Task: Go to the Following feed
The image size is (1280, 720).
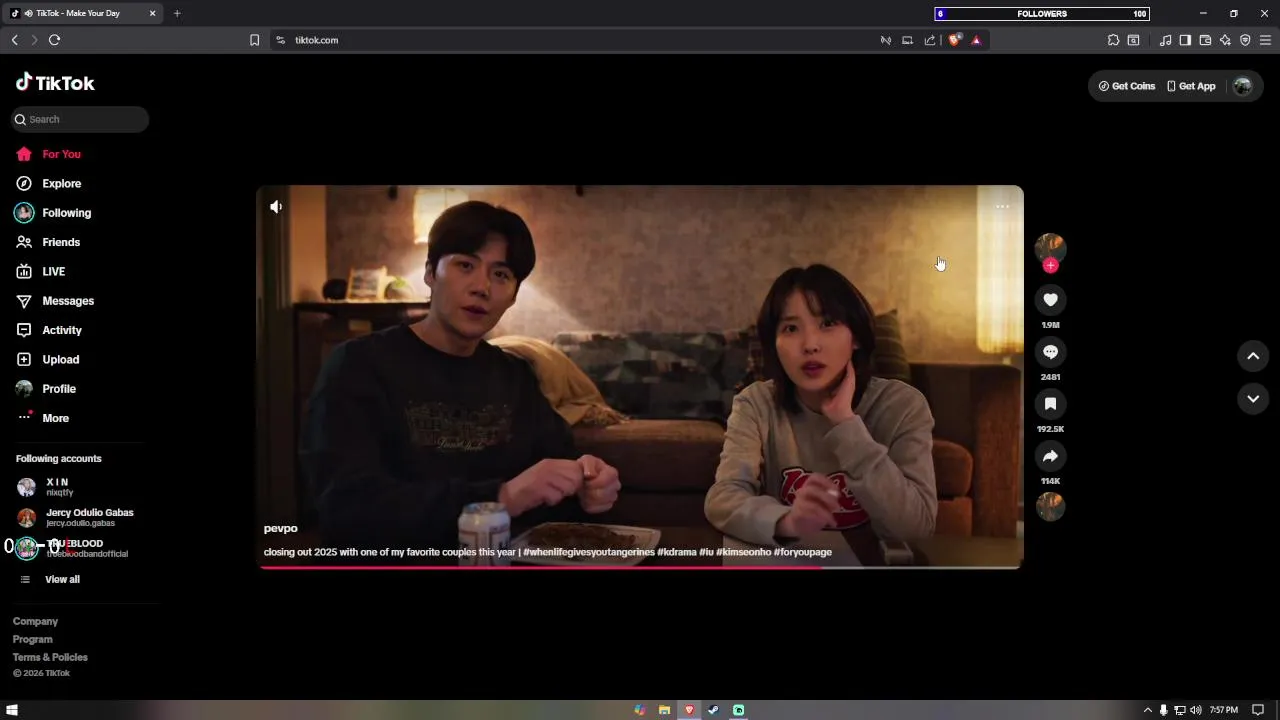Action: tap(53, 213)
